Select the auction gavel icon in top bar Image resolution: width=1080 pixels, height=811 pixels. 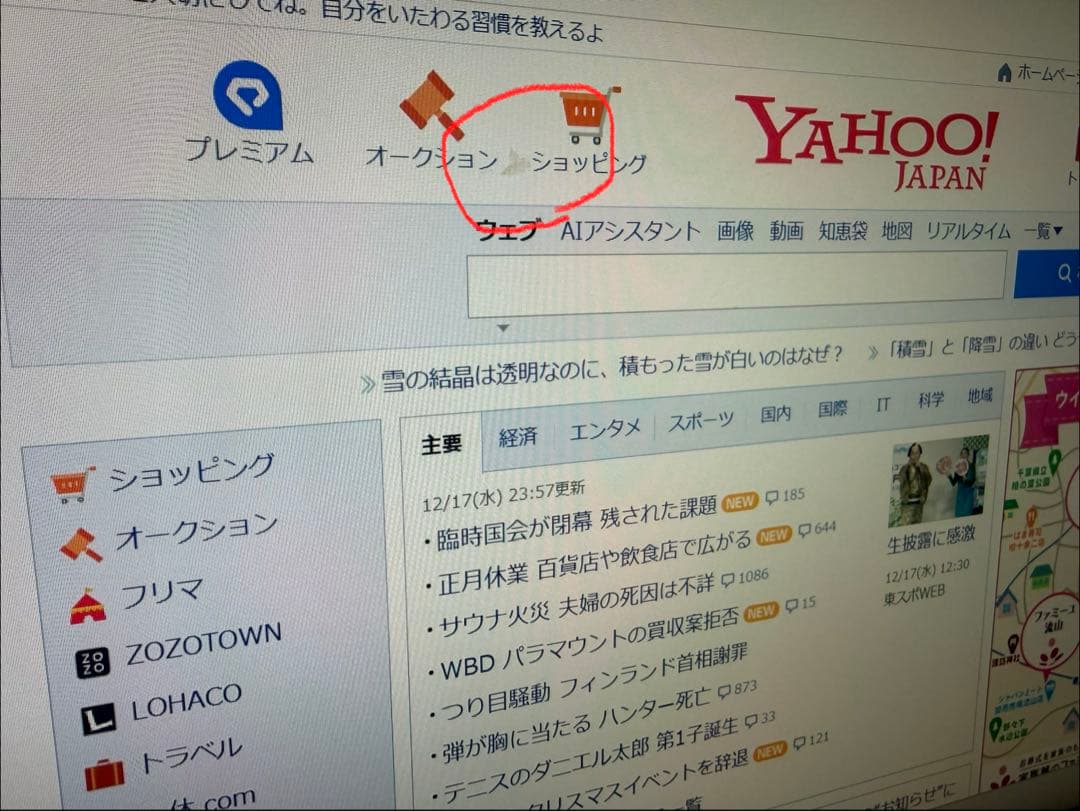click(431, 103)
